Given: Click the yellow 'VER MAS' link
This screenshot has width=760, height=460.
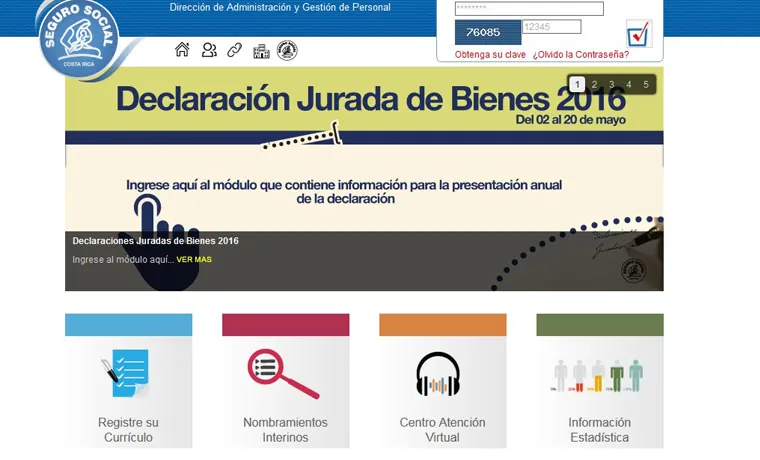Looking at the screenshot, I should 194,259.
